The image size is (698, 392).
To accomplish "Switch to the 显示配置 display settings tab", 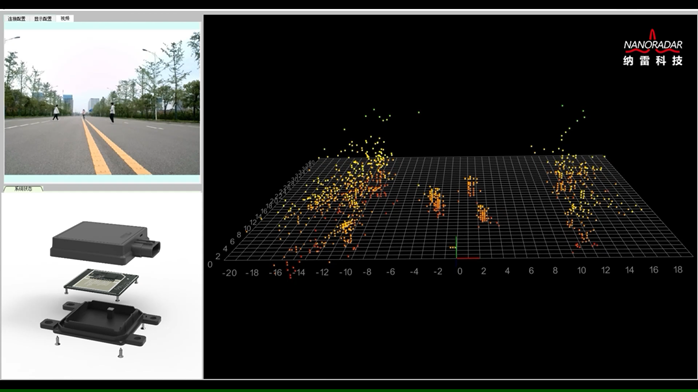I will point(43,19).
